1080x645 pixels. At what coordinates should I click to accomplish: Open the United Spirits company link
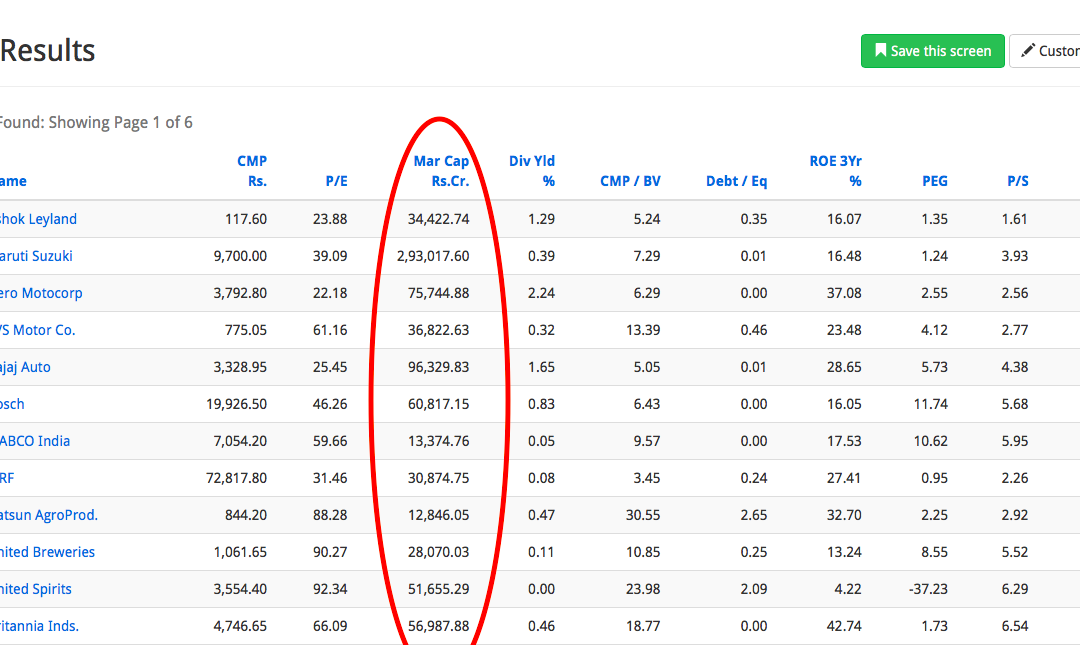coord(35,589)
